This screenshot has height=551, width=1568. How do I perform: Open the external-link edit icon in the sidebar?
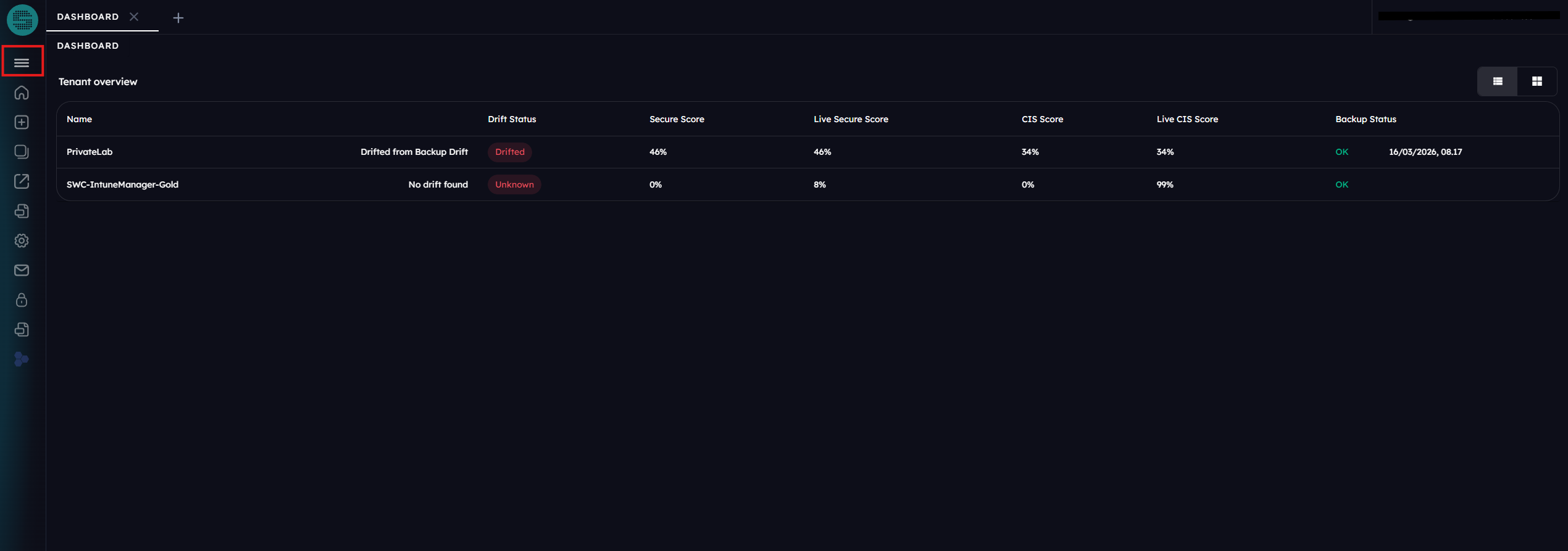[x=22, y=181]
